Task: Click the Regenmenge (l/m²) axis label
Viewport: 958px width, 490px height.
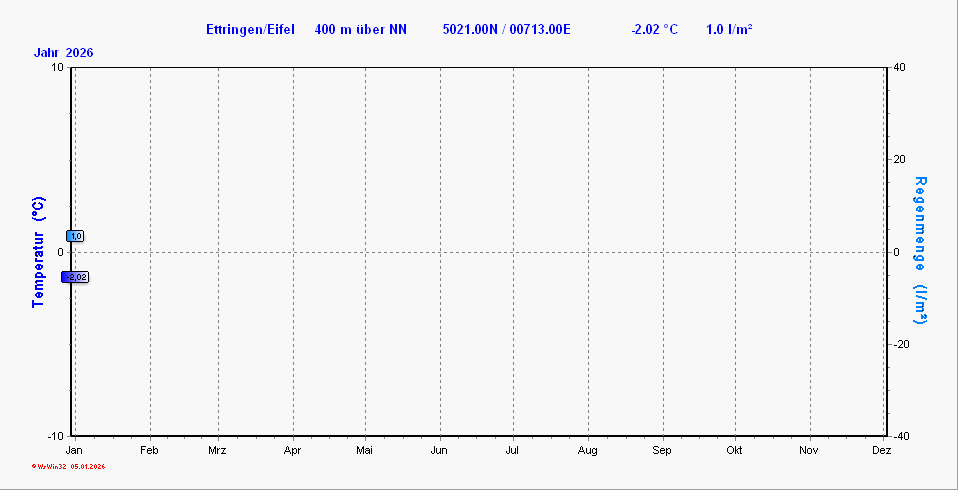Action: (x=920, y=251)
